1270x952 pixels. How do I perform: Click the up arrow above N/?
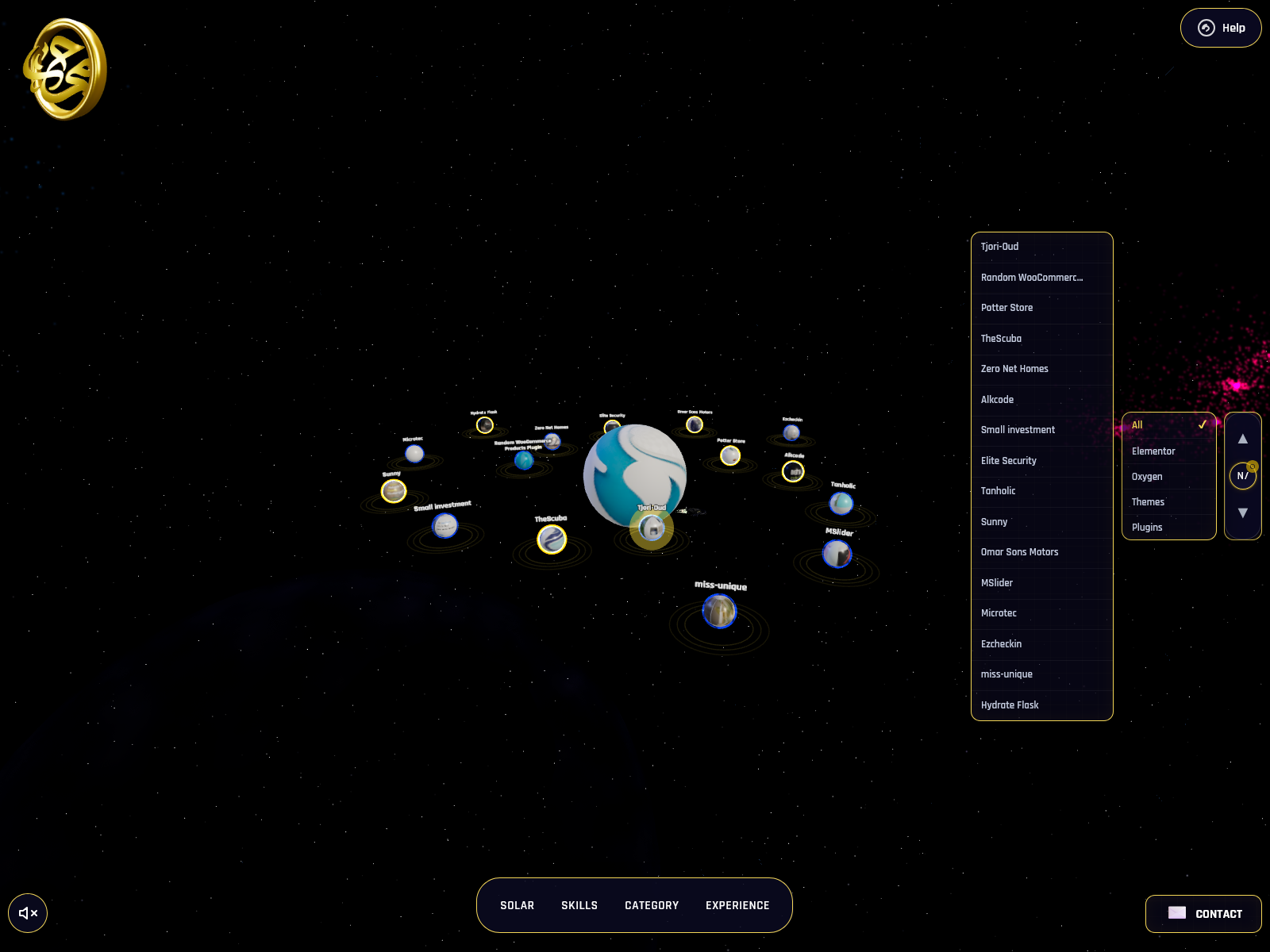[1243, 439]
